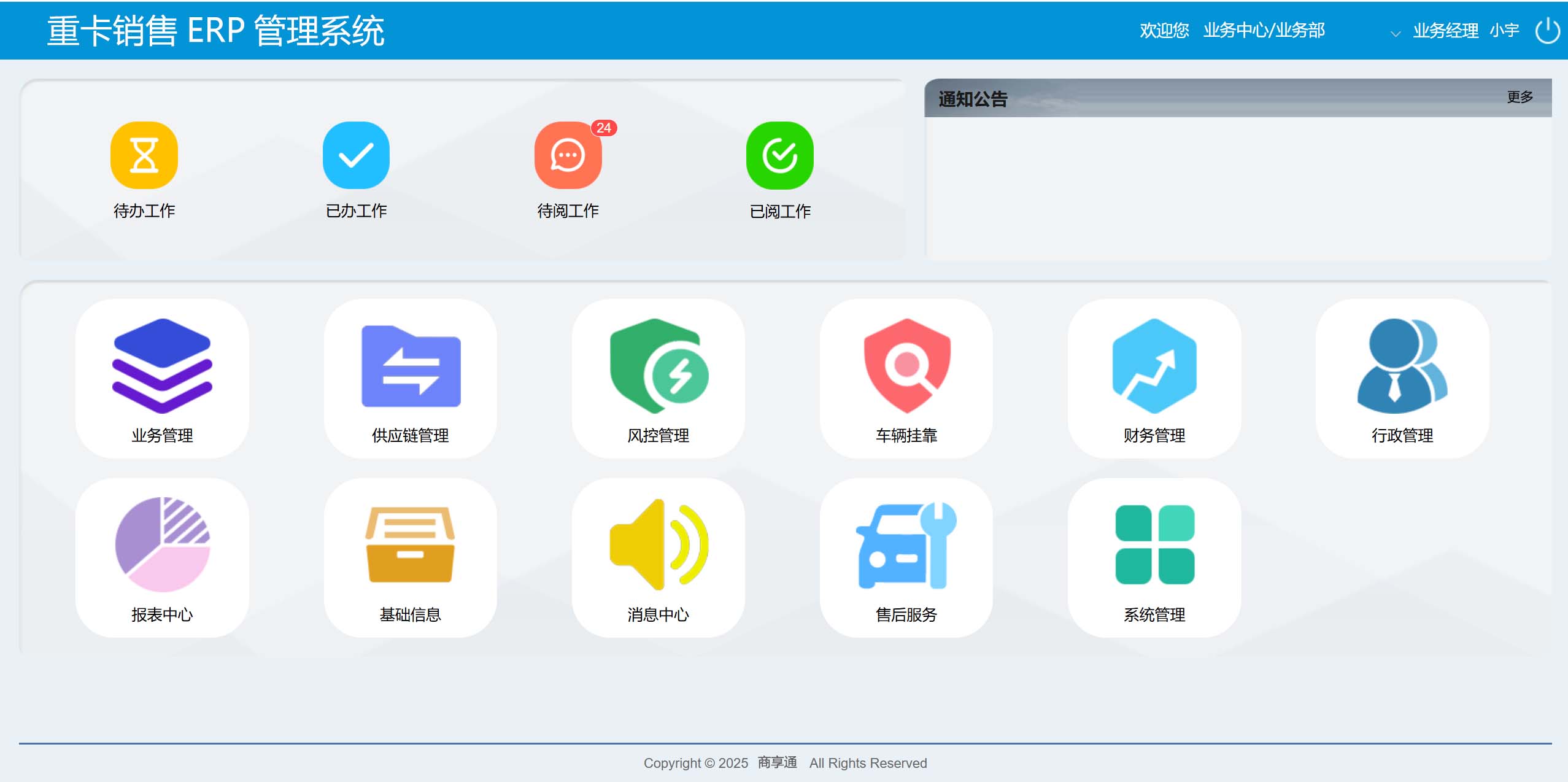Image resolution: width=1568 pixels, height=782 pixels.
Task: Open the 已办工作 blue checkmark icon
Action: (x=356, y=156)
